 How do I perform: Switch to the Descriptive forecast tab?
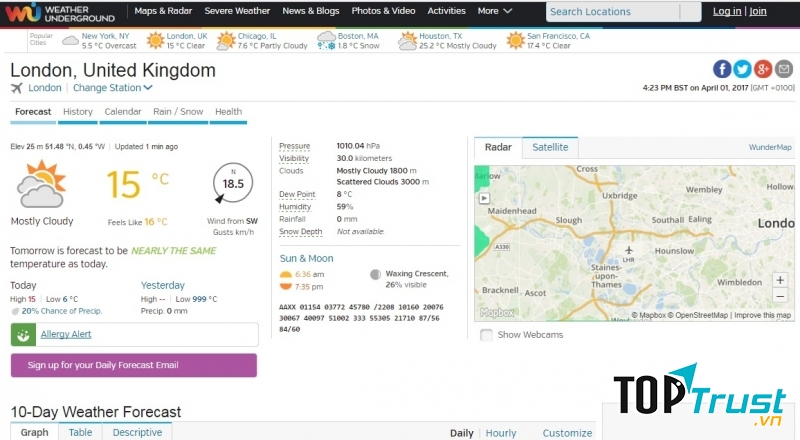tap(137, 432)
